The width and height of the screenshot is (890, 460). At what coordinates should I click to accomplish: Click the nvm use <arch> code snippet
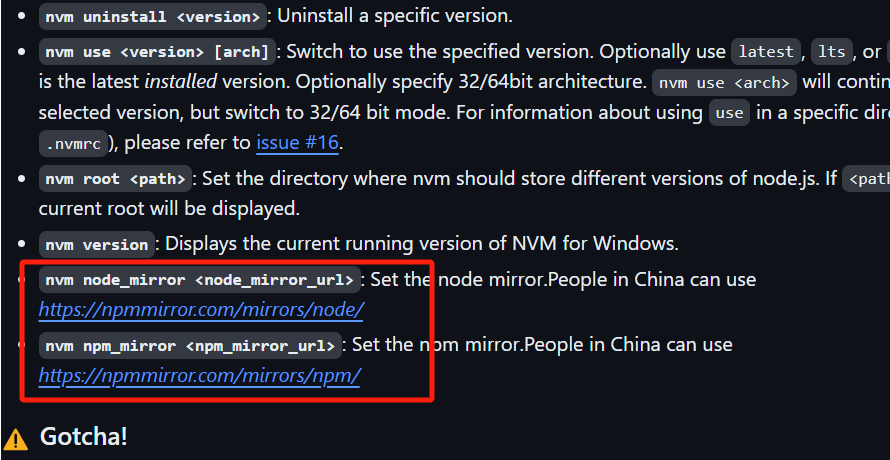[725, 83]
